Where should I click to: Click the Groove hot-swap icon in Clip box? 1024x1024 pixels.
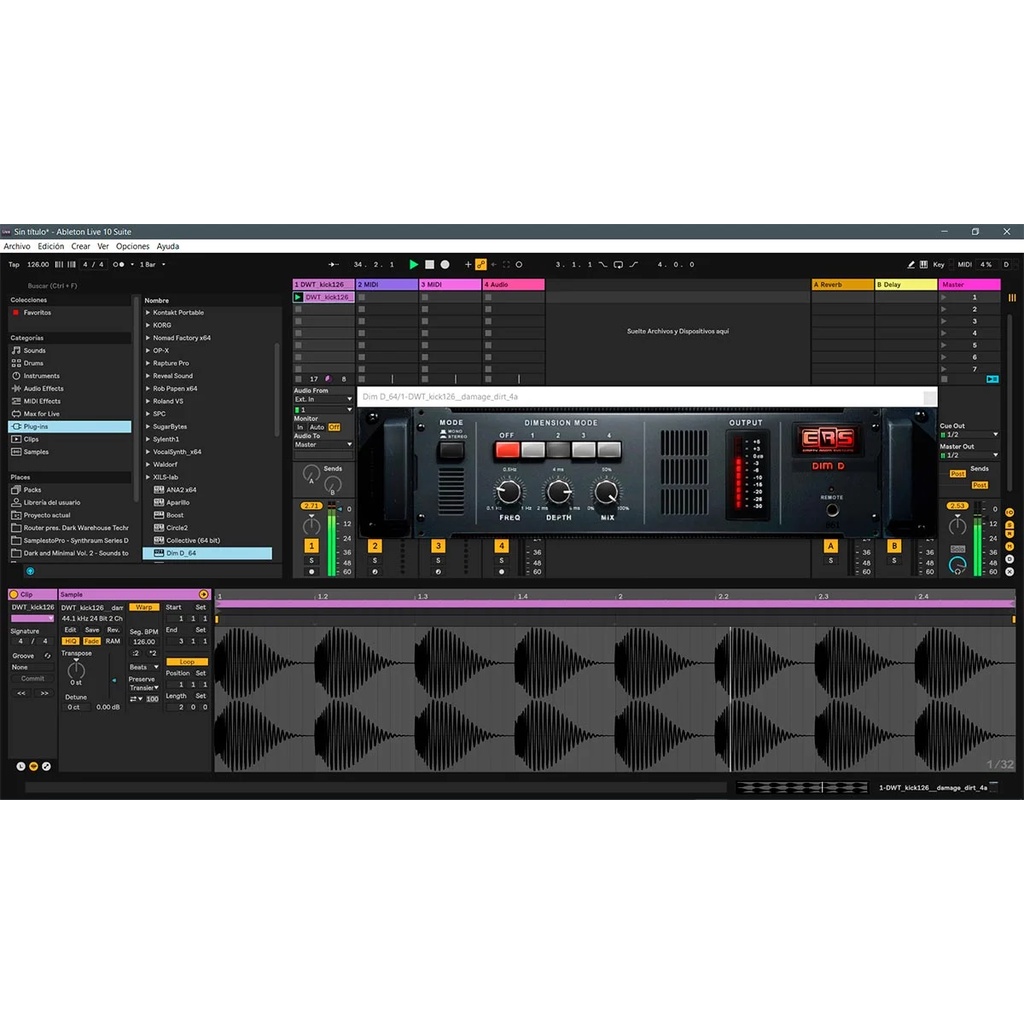coord(47,656)
